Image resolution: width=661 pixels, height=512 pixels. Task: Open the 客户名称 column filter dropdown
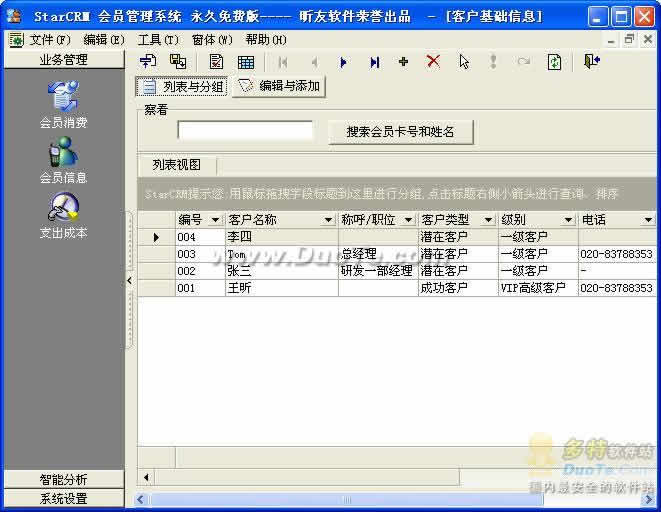point(328,220)
